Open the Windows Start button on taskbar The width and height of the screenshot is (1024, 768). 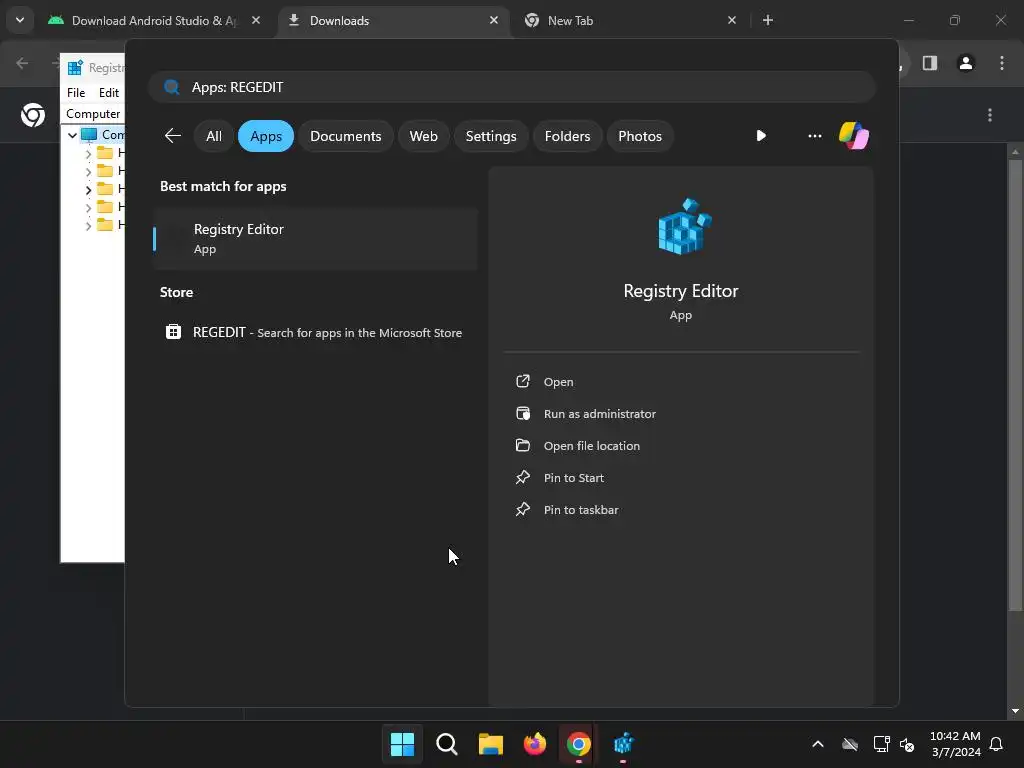(x=402, y=744)
